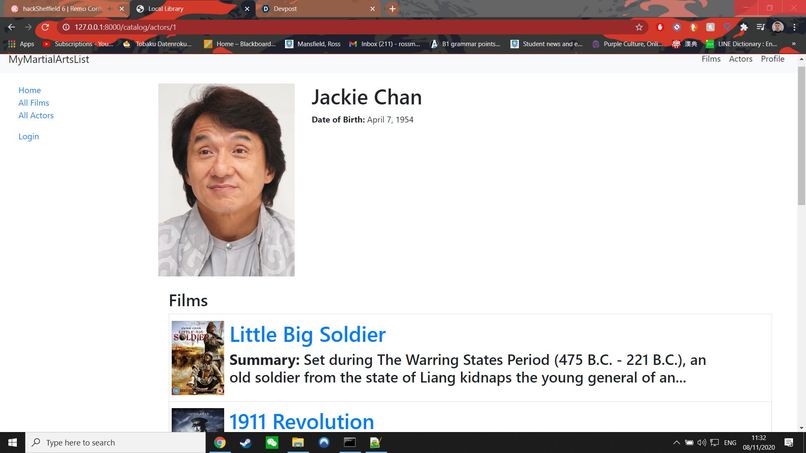Open the Chrome three-dot menu
The image size is (806, 453).
(794, 27)
